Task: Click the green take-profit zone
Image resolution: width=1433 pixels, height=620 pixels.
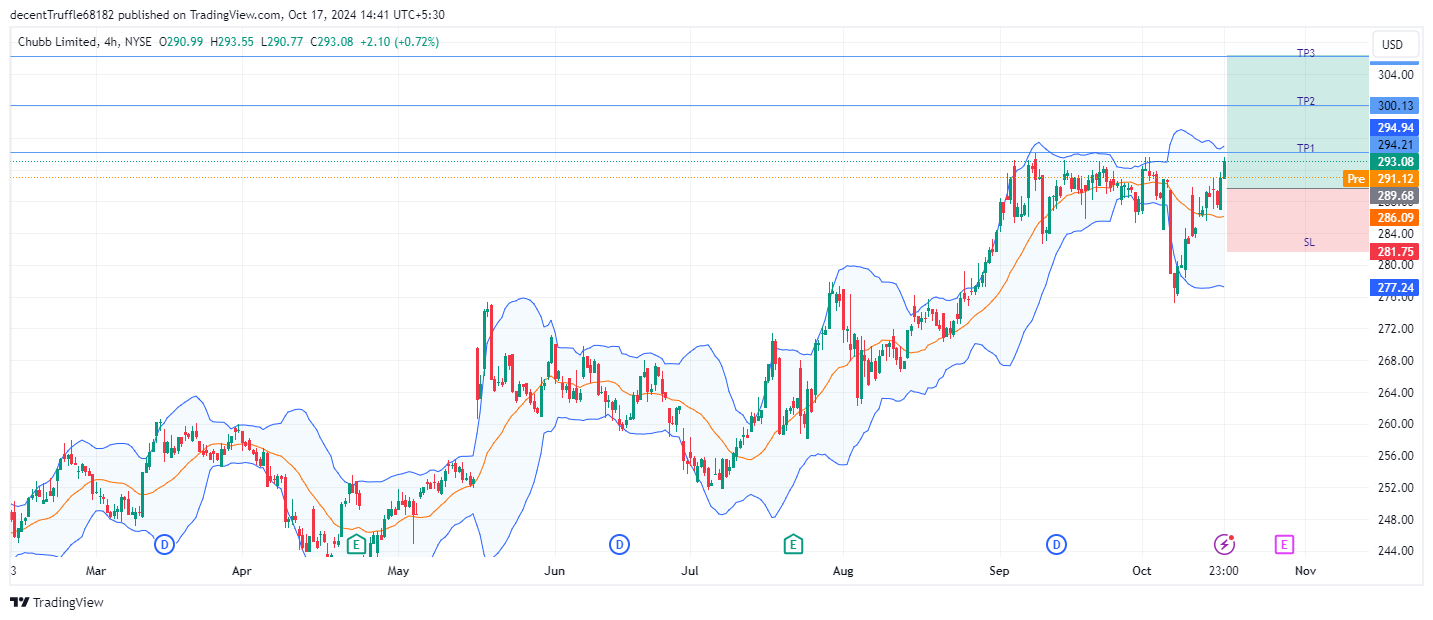Action: [1297, 122]
